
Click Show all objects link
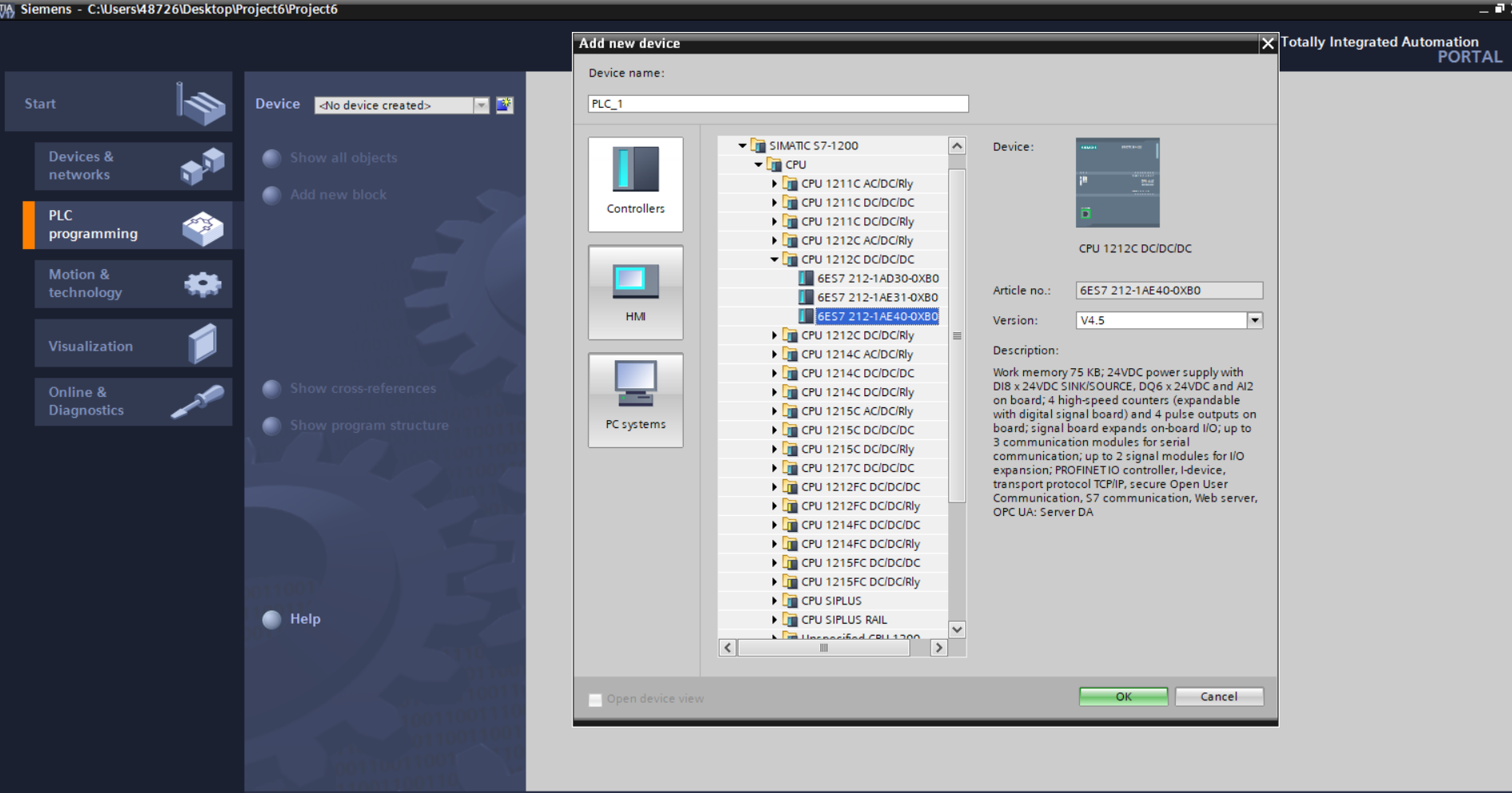[x=343, y=158]
